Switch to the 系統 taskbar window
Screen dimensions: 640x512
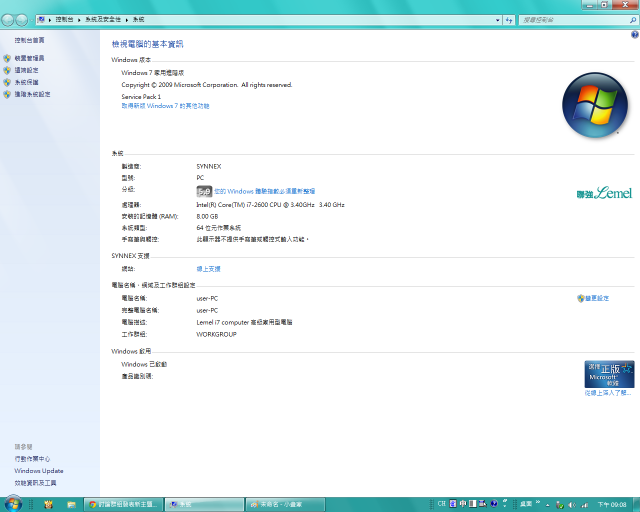pyautogui.click(x=204, y=505)
